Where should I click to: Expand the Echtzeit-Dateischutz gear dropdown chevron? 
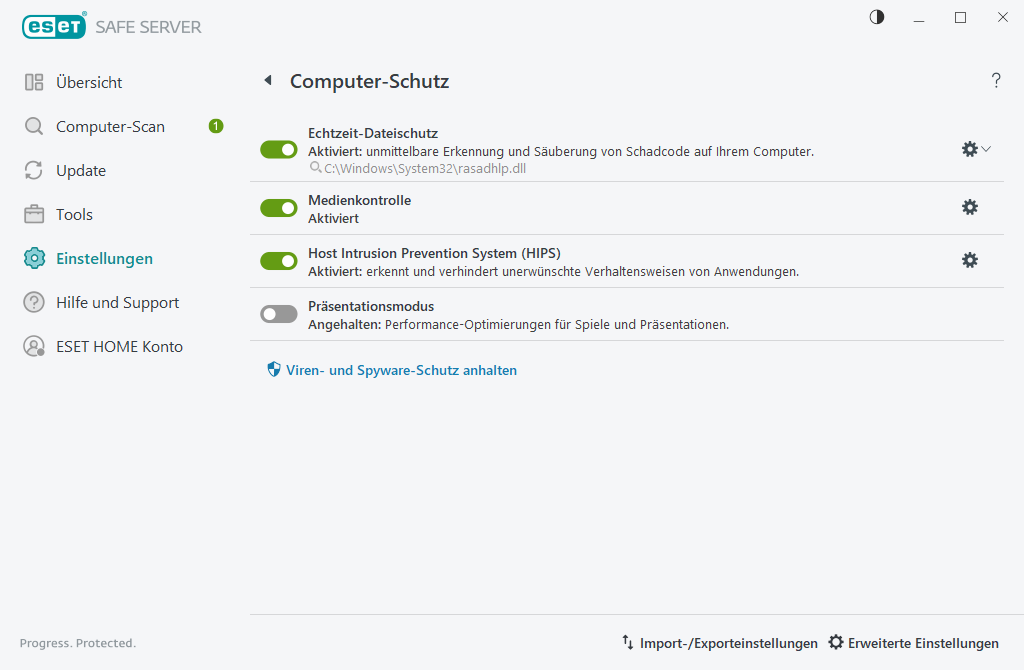click(x=985, y=148)
